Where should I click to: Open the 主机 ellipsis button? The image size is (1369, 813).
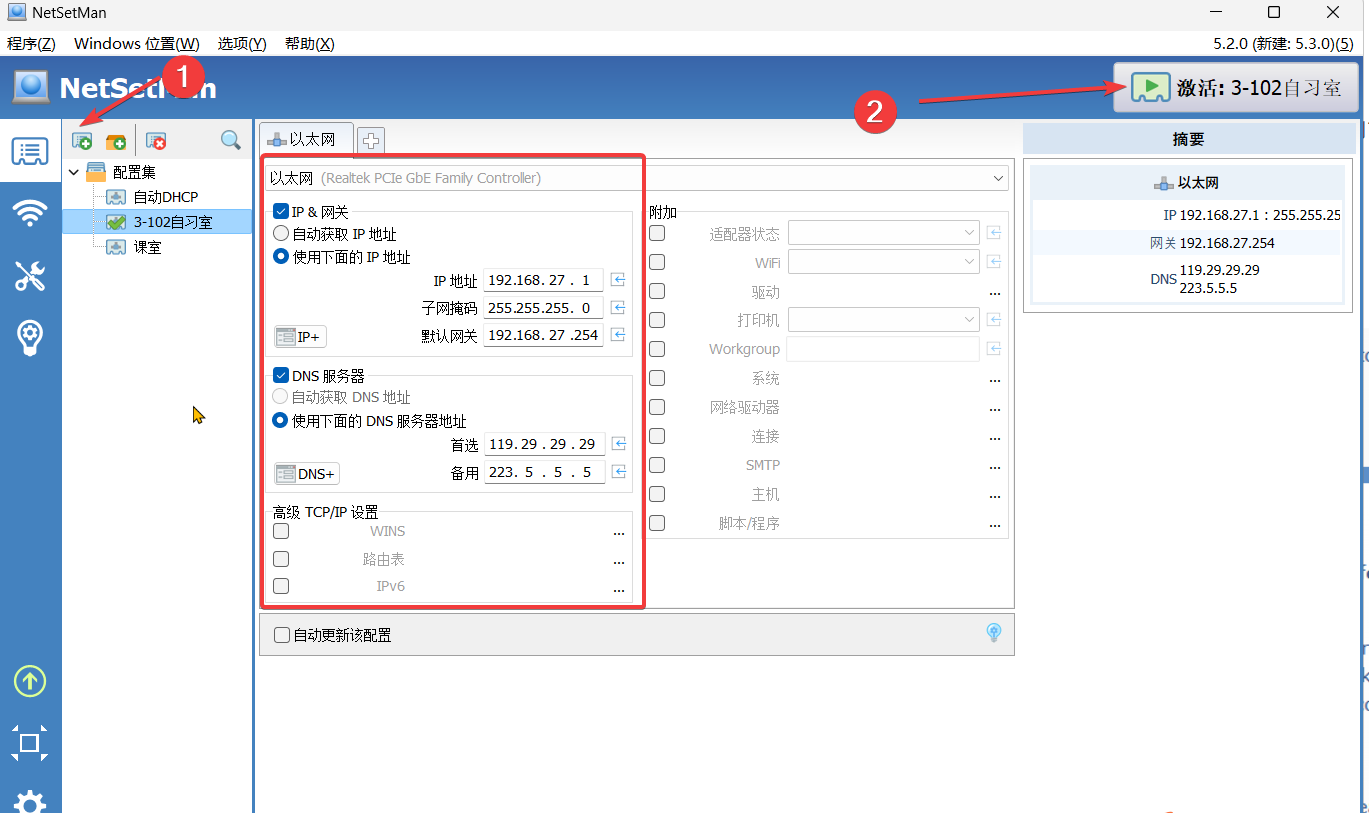tap(994, 496)
